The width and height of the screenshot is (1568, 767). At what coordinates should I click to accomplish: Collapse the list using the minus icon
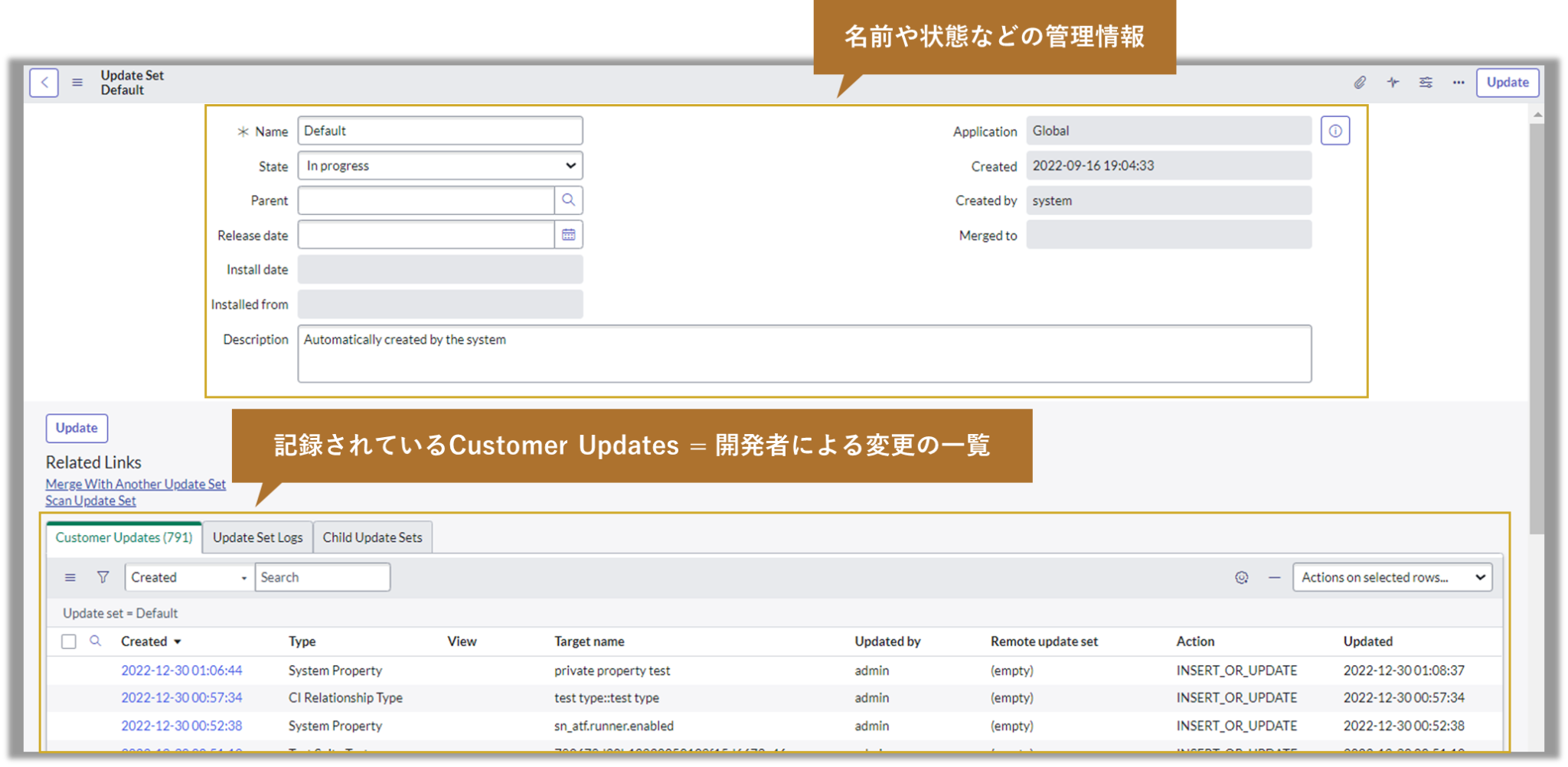pos(1273,577)
